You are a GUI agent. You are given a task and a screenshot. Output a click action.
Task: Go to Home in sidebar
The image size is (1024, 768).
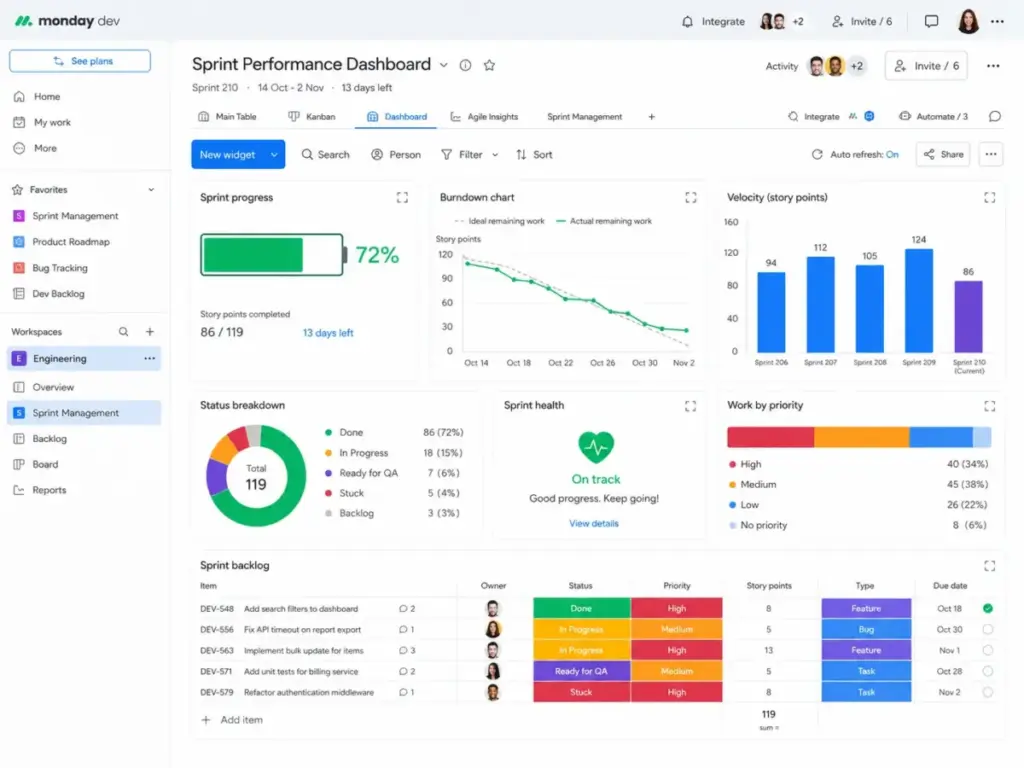pyautogui.click(x=46, y=97)
